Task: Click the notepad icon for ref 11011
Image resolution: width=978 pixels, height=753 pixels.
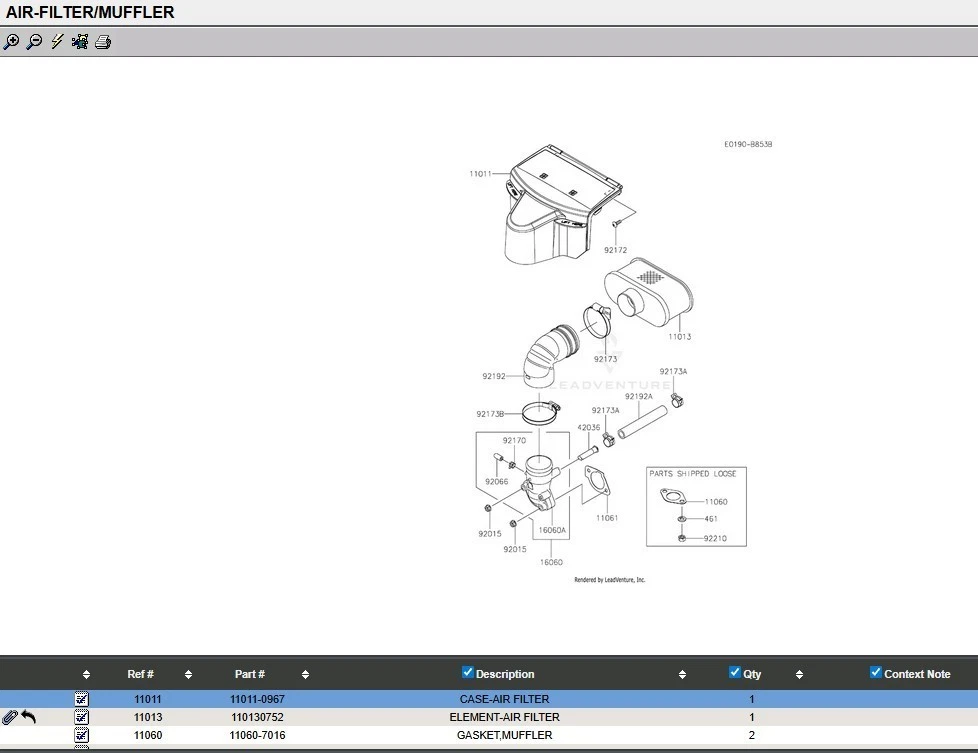Action: pos(82,699)
